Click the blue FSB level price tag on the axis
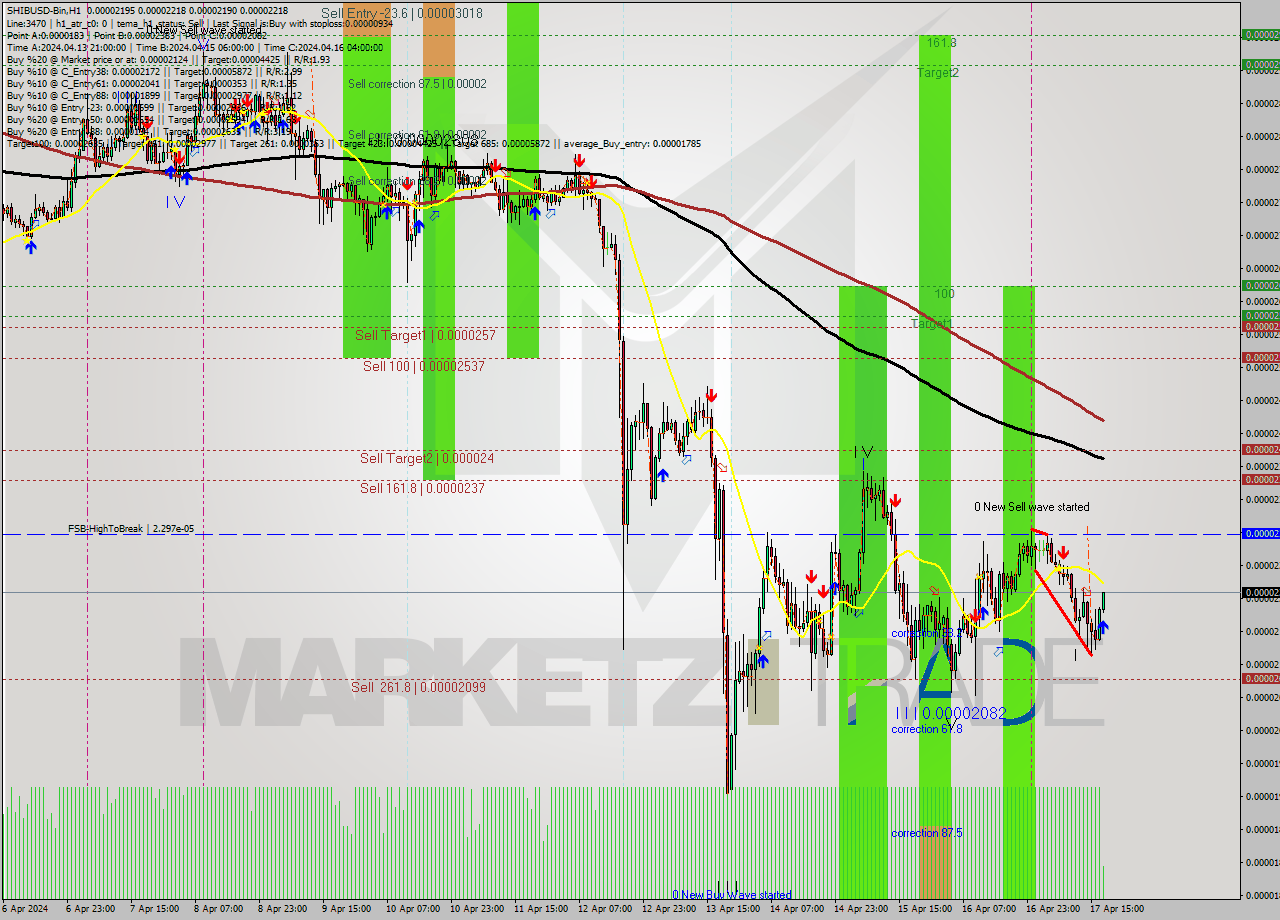The width and height of the screenshot is (1280, 920). 1260,534
